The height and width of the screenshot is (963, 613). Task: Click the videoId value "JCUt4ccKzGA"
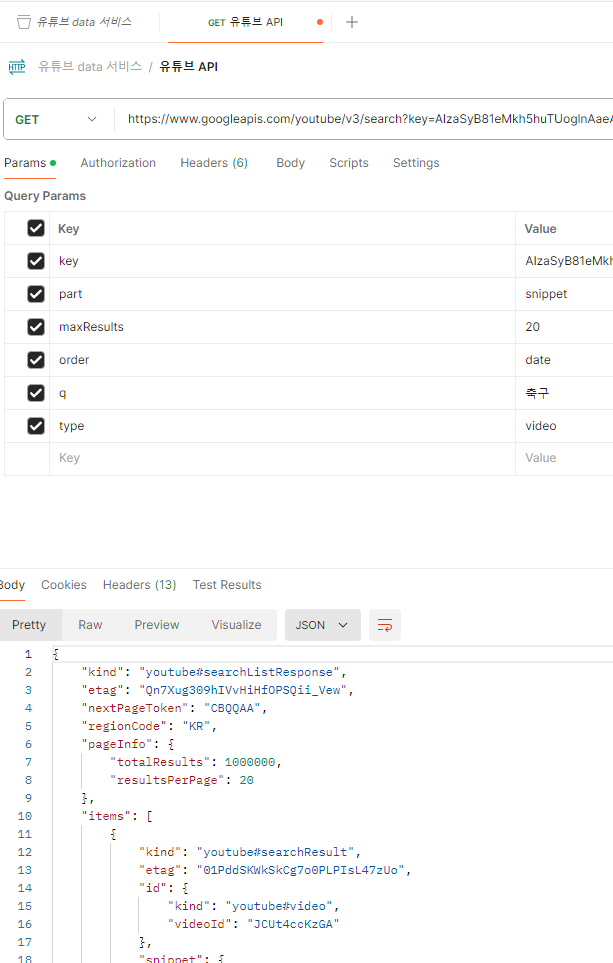[293, 924]
